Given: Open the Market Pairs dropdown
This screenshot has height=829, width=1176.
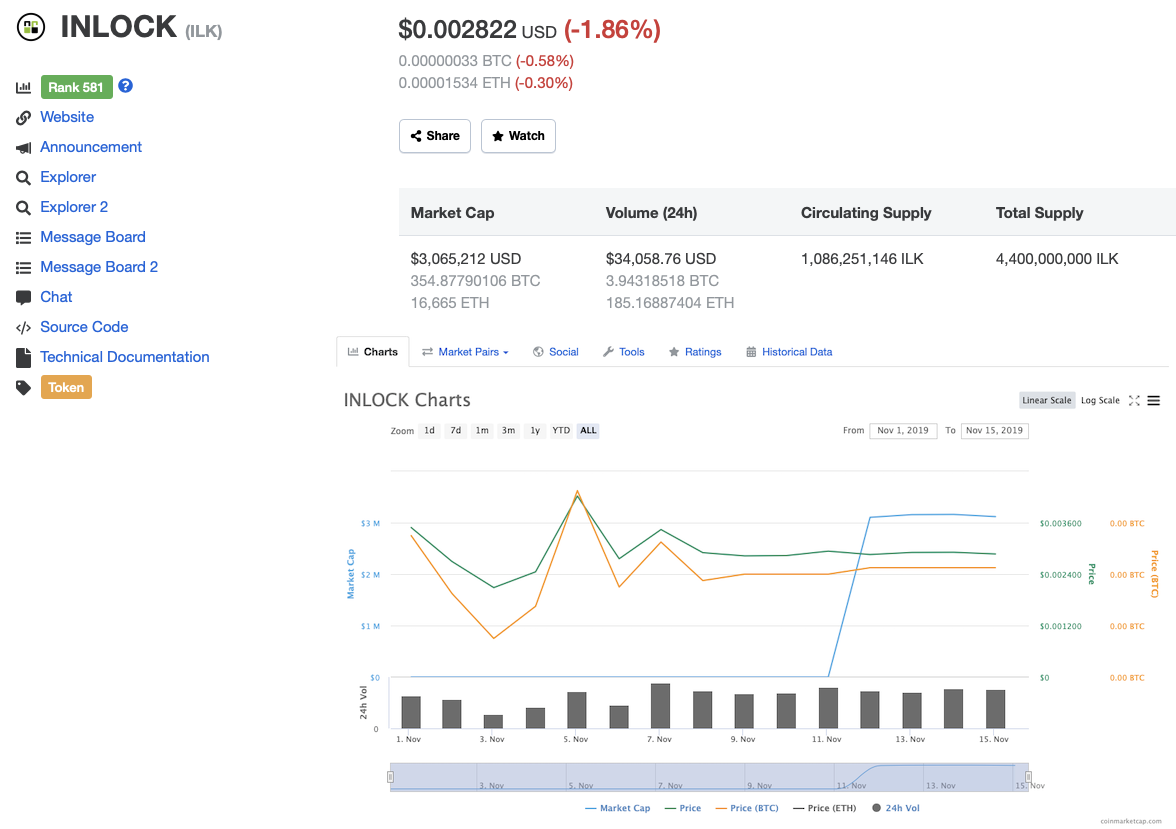Looking at the screenshot, I should (x=465, y=351).
